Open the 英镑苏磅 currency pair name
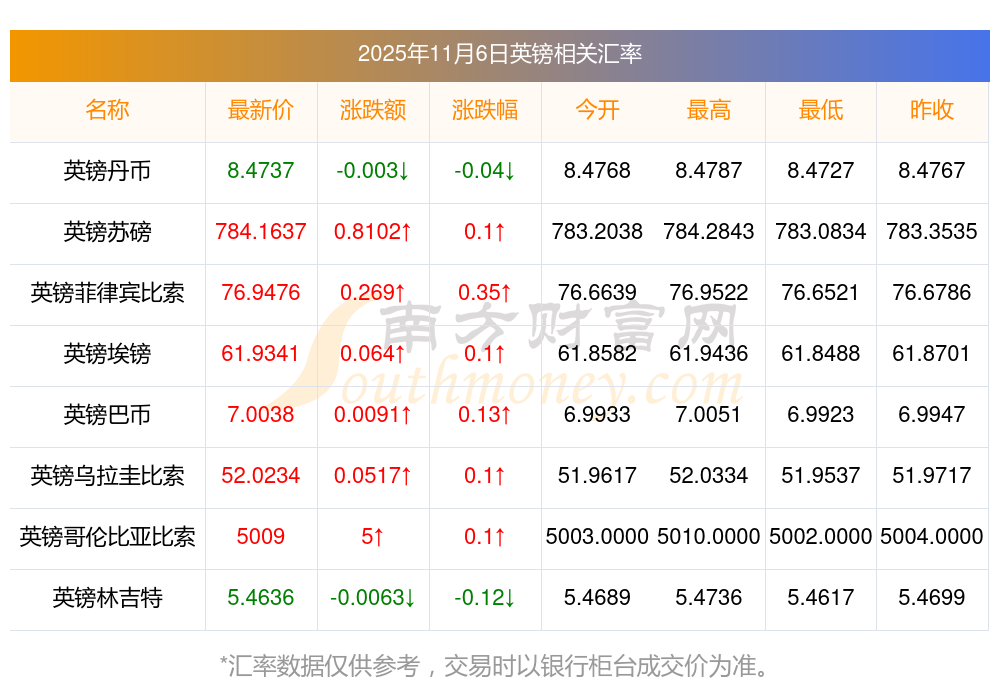This screenshot has height=697, width=1000. (107, 232)
